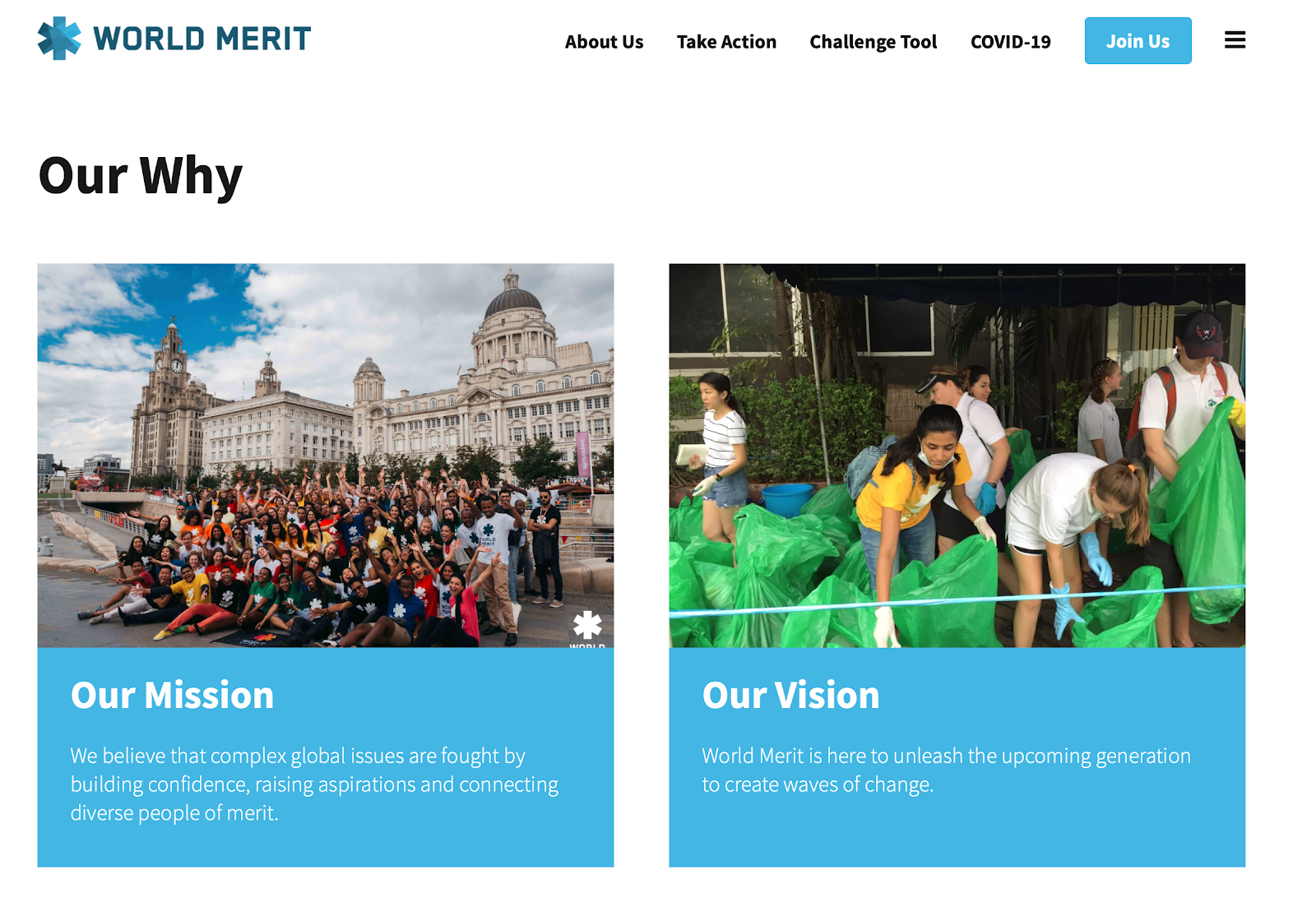Click the World Merit star logo icon
1316x898 pixels.
(59, 38)
